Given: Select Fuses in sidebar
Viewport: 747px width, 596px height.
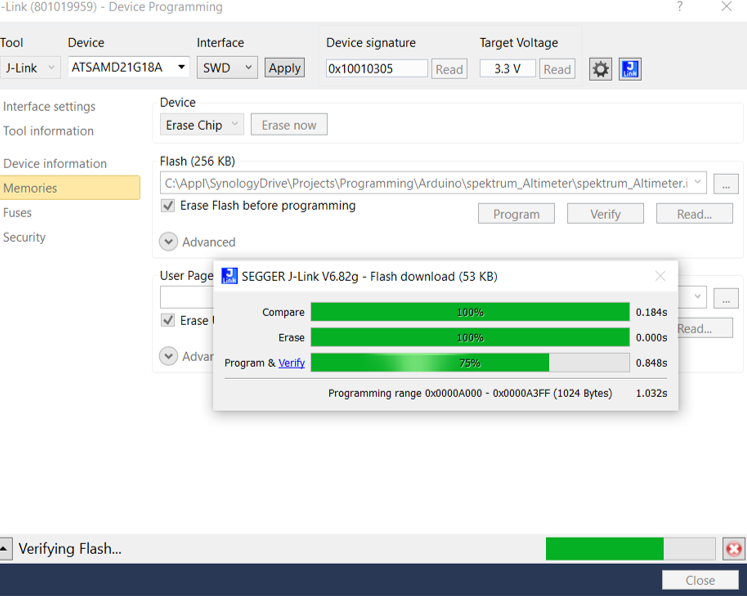Looking at the screenshot, I should click(17, 212).
